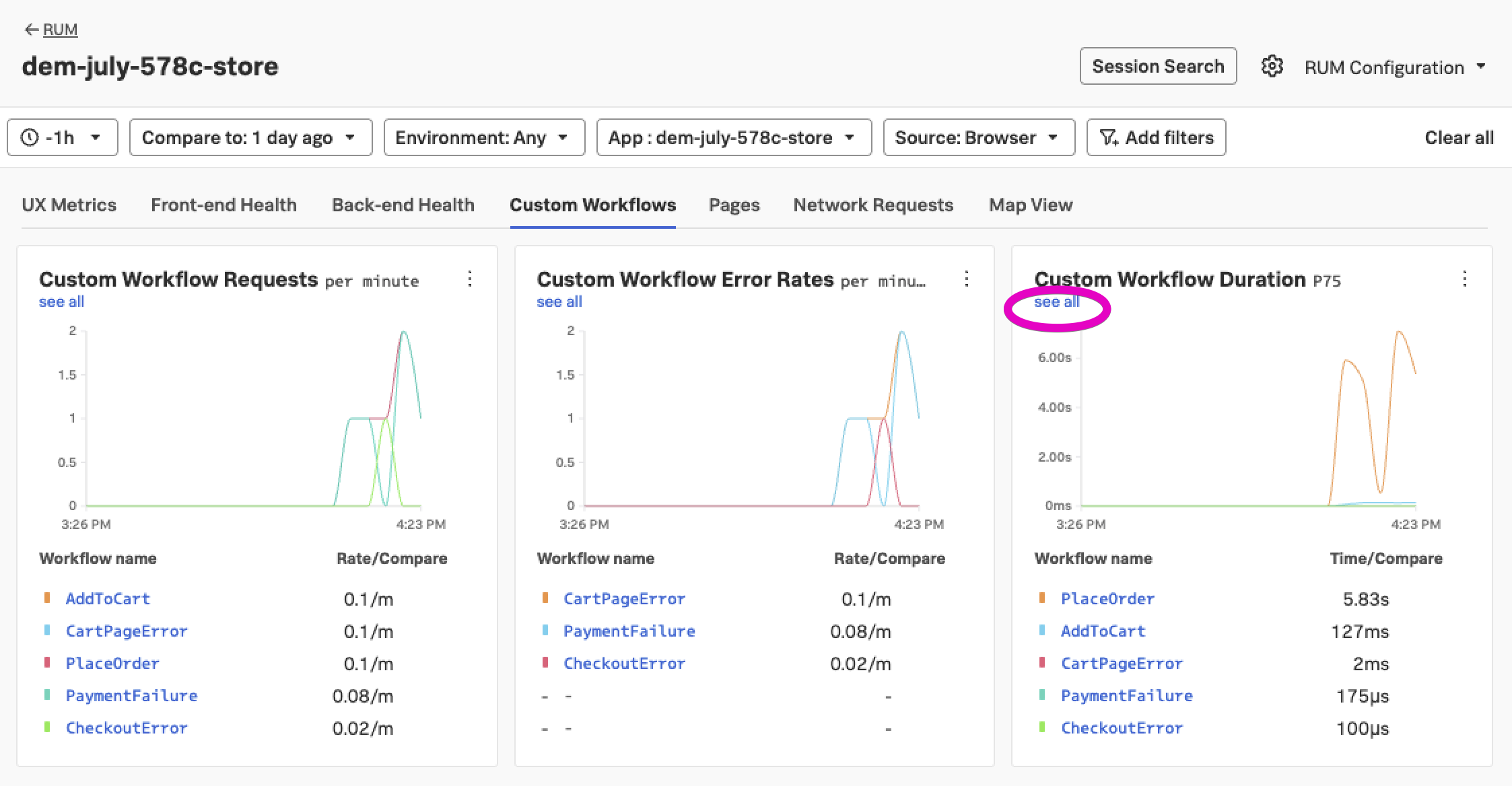Click the Rate/Compare column header in Requests panel
The height and width of the screenshot is (786, 1512).
tap(392, 559)
